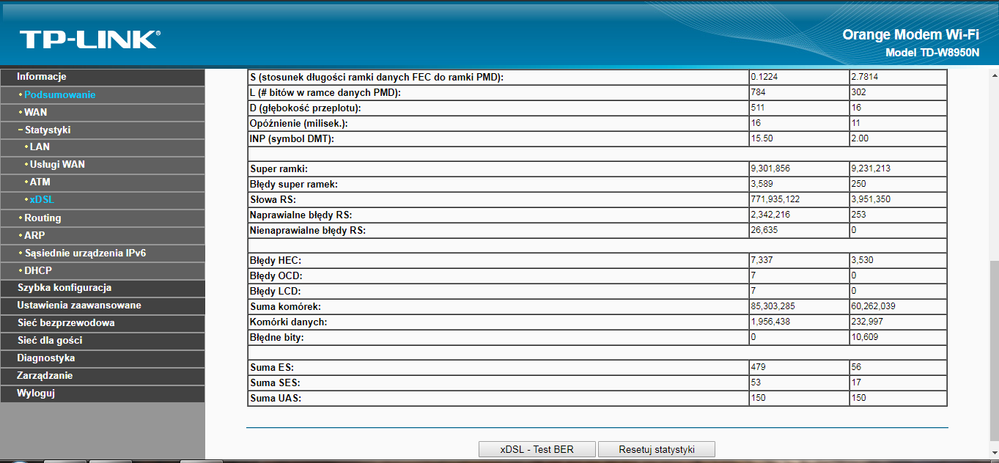Screen dimensions: 999x463
Task: Open the Diagnostyka section
Action: point(103,358)
